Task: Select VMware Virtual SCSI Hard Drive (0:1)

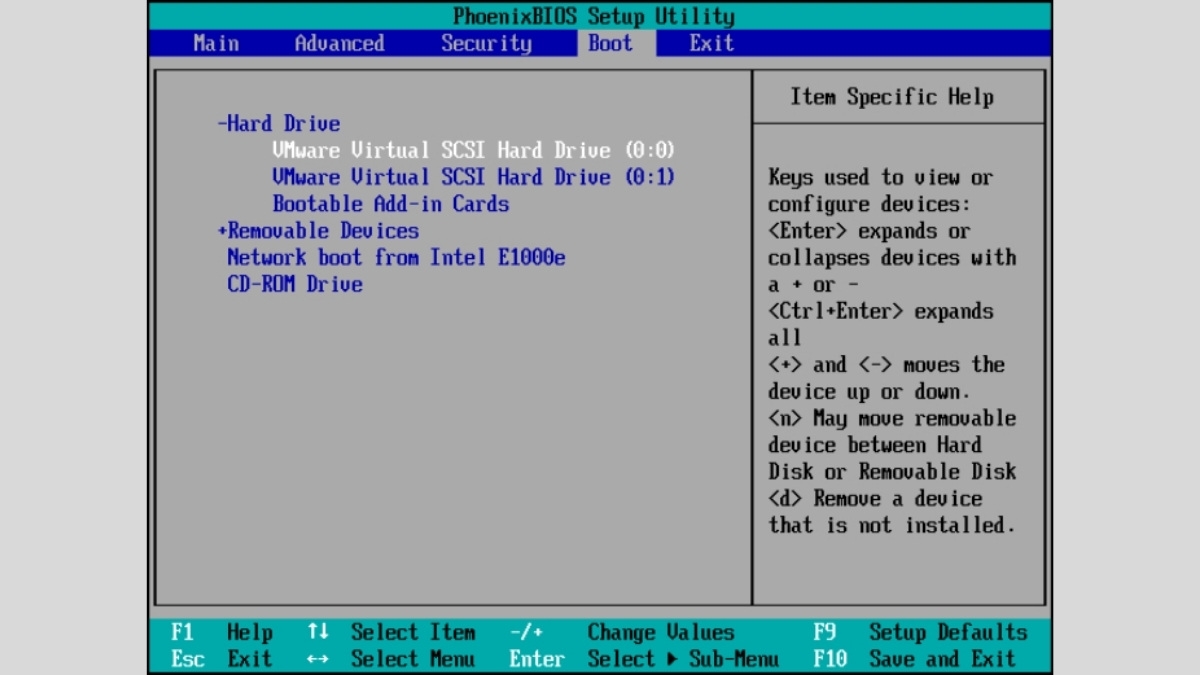Action: 474,177
